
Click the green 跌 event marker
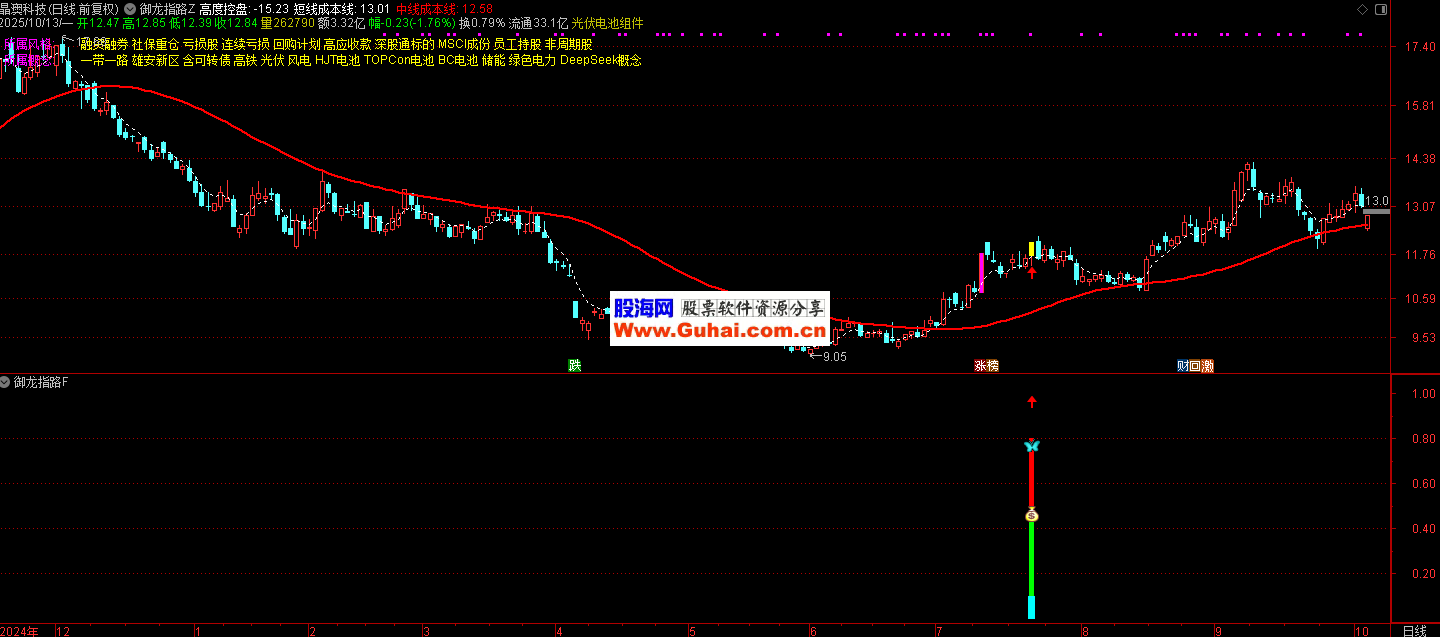tap(574, 366)
